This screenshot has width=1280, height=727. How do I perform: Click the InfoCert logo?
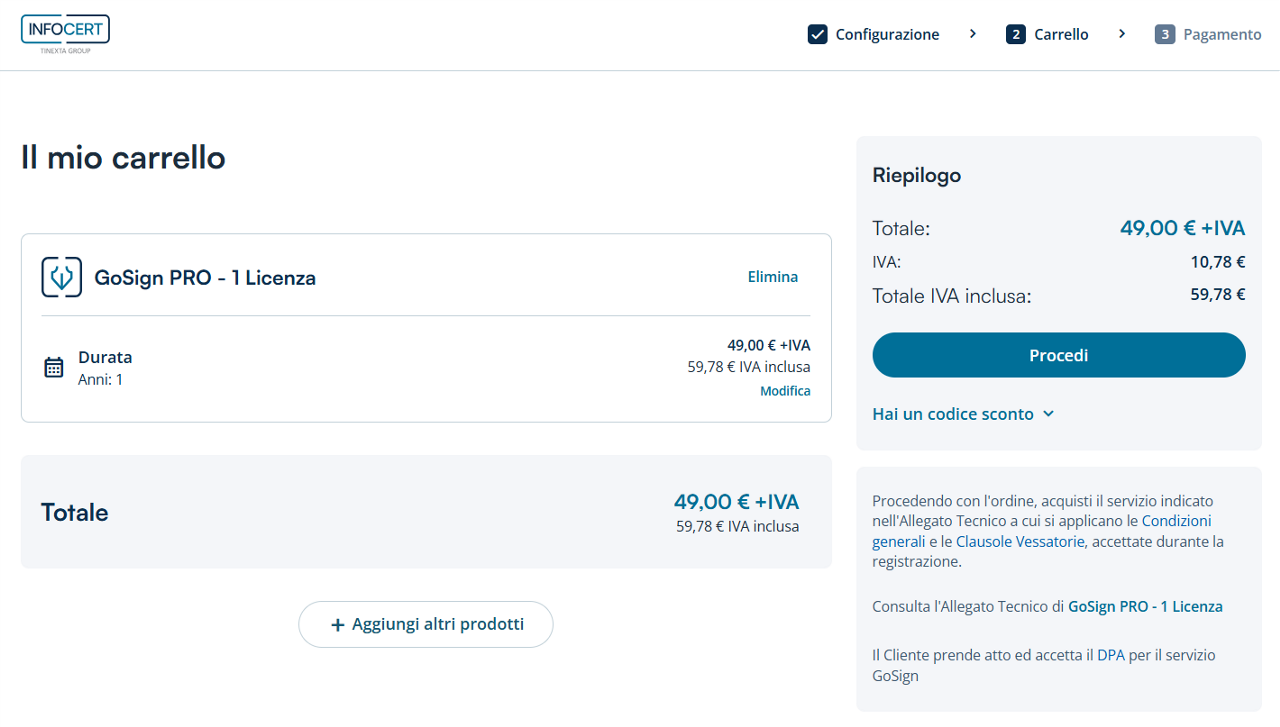[65, 33]
